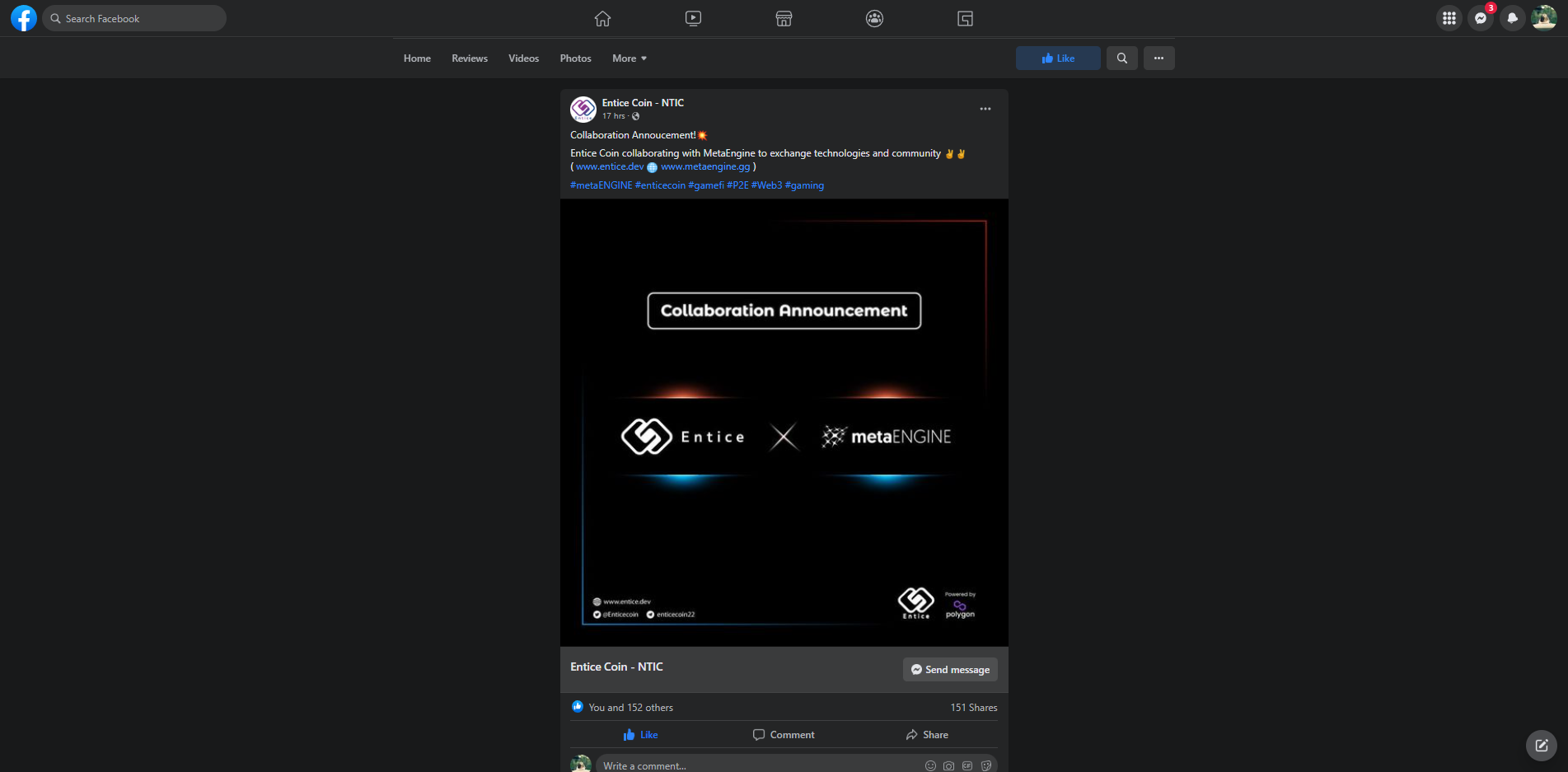The width and height of the screenshot is (1568, 772).
Task: Attach a photo to the comment
Action: pyautogui.click(x=949, y=766)
